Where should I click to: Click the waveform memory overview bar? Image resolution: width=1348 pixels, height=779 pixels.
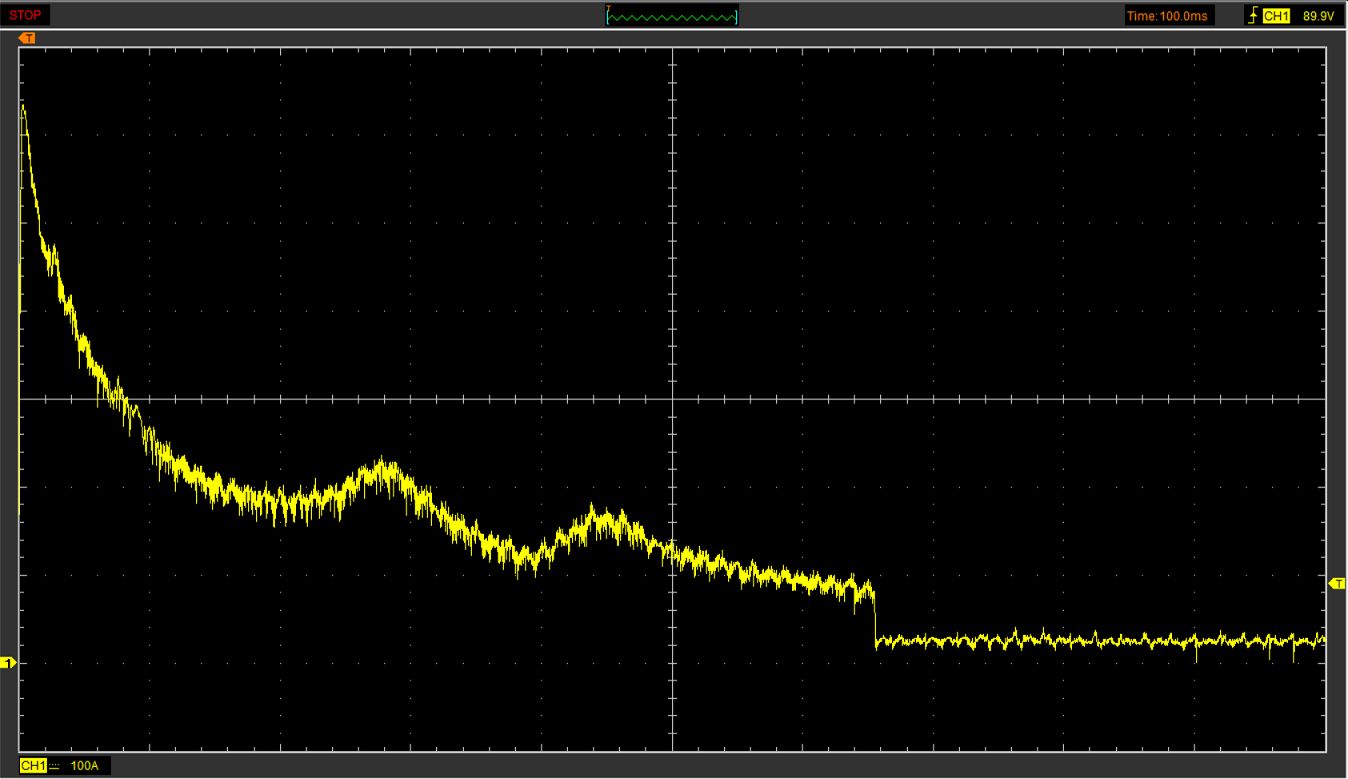672,16
